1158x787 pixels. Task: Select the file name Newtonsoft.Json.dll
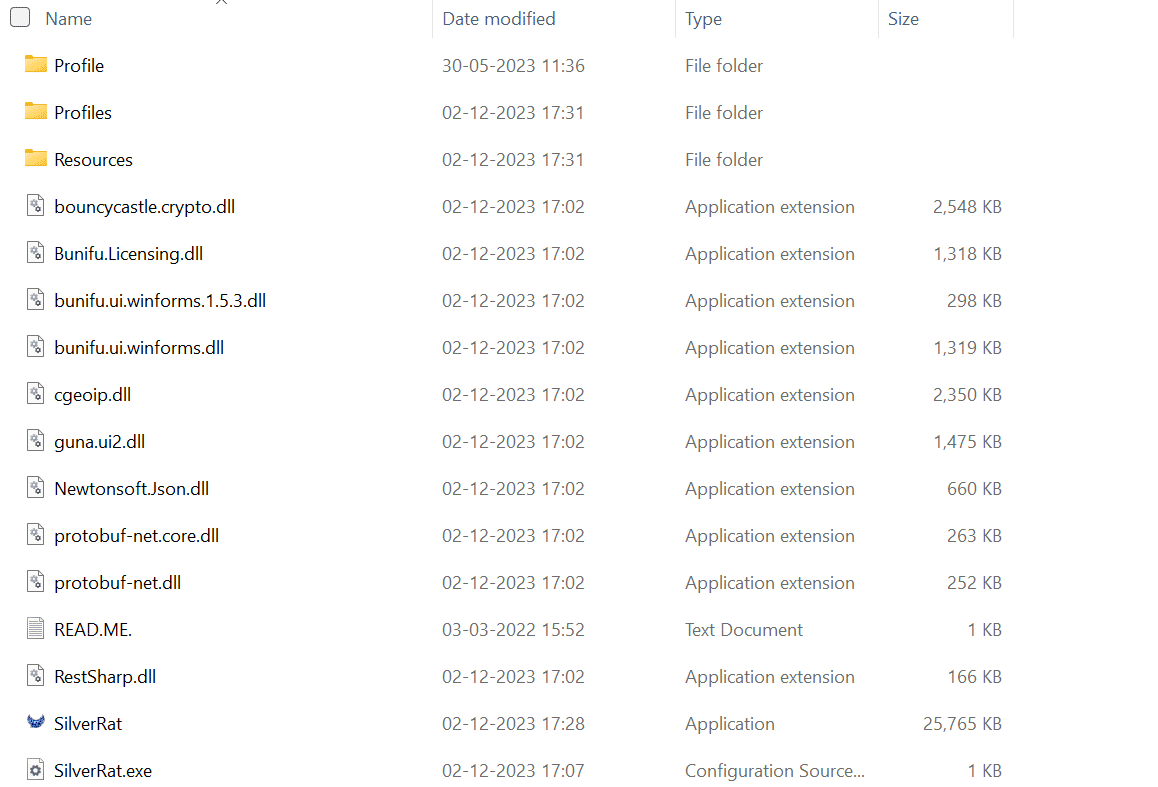click(x=131, y=489)
